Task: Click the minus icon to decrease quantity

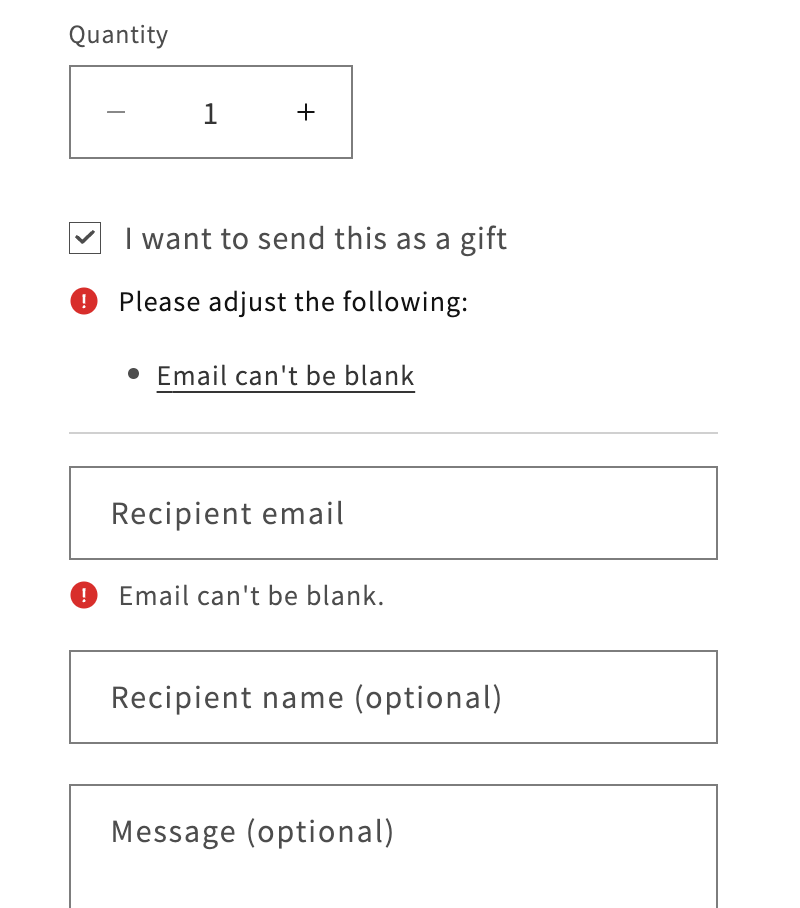Action: (x=116, y=112)
